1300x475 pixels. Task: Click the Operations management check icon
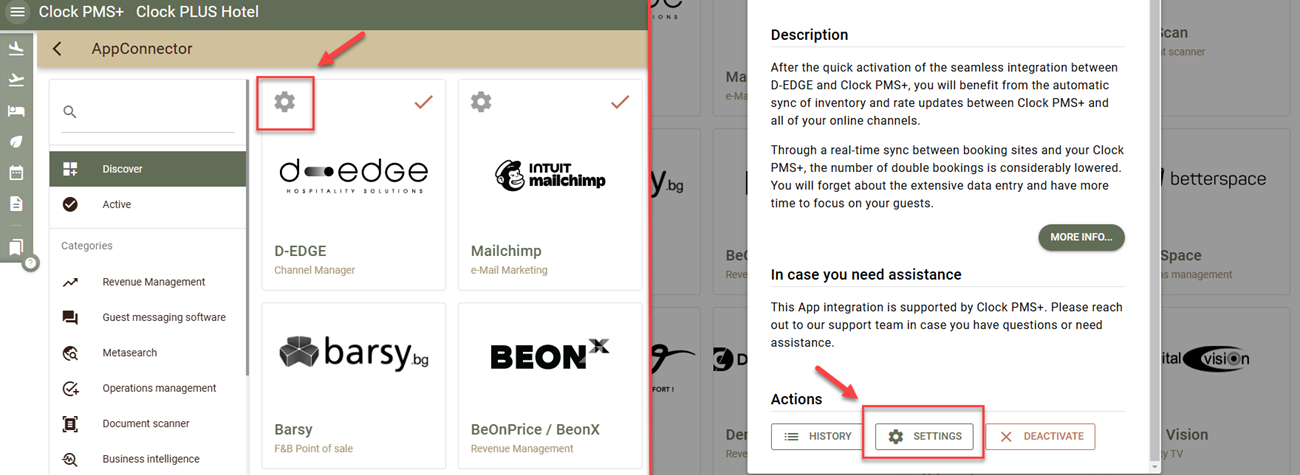[70, 389]
